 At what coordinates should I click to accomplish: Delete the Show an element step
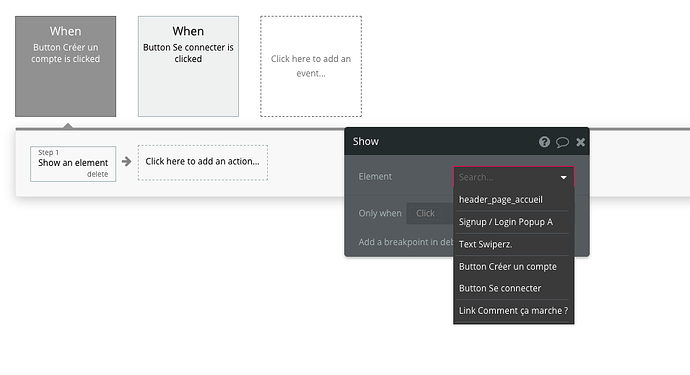point(97,174)
